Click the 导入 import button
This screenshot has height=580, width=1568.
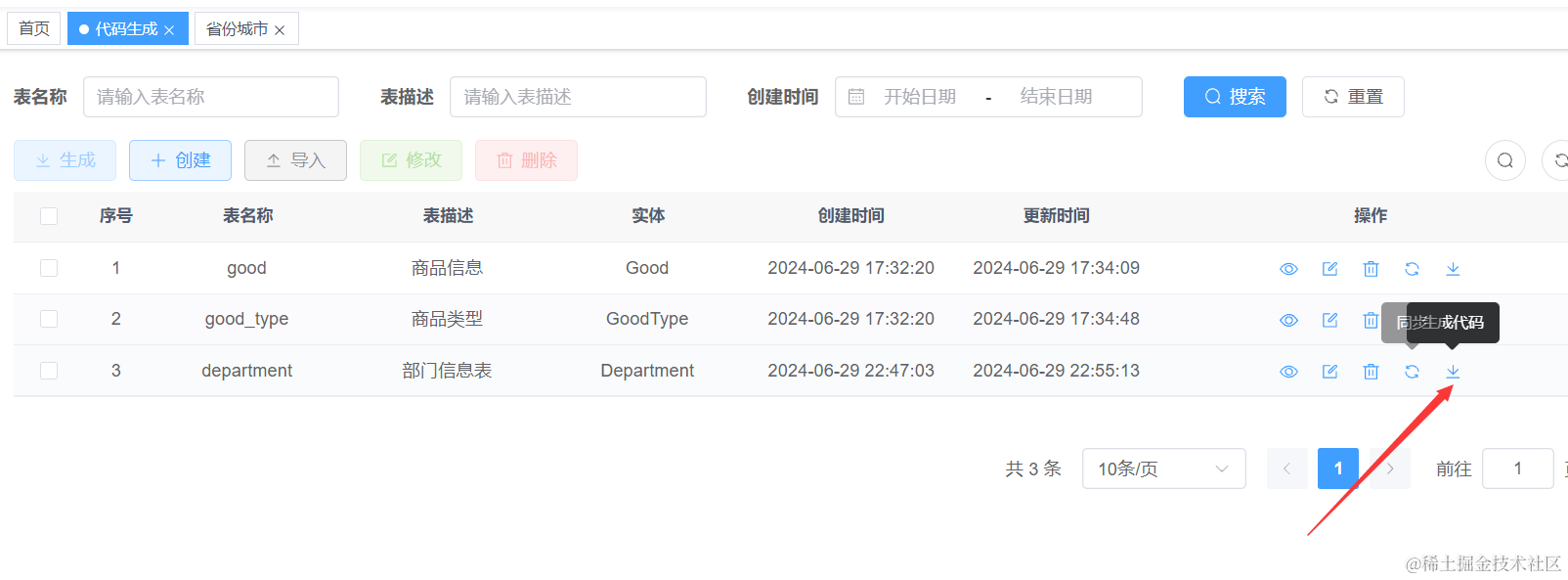coord(295,160)
